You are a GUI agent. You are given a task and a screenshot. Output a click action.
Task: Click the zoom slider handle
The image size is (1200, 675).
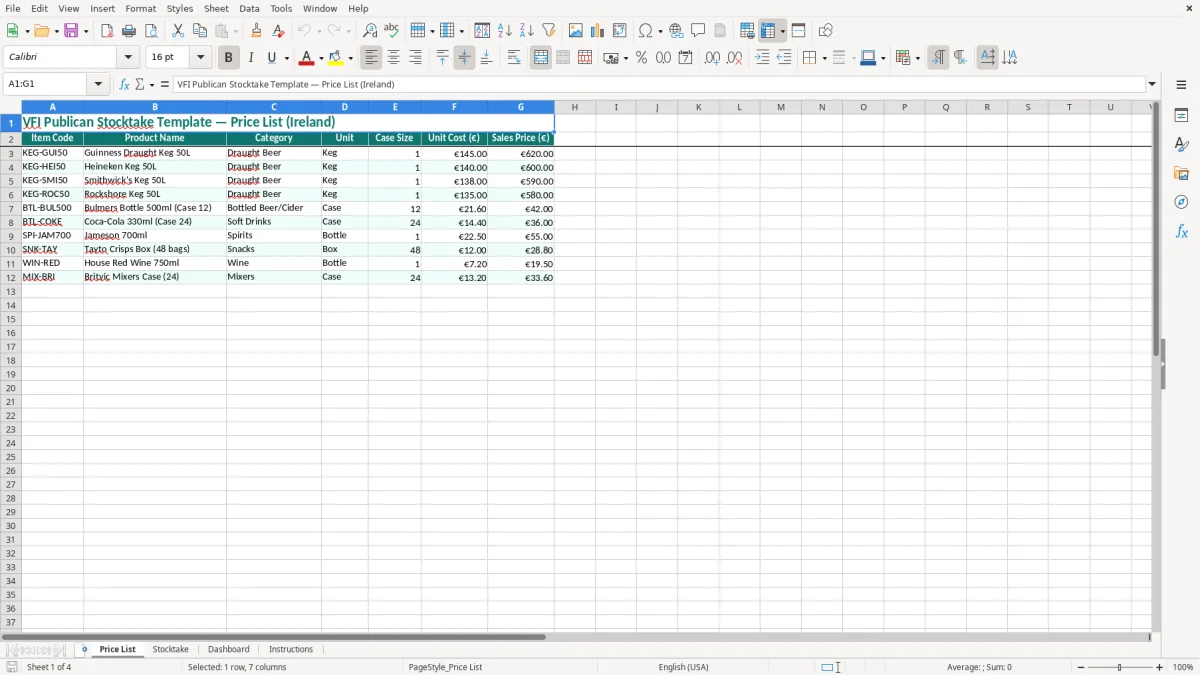click(x=1120, y=667)
